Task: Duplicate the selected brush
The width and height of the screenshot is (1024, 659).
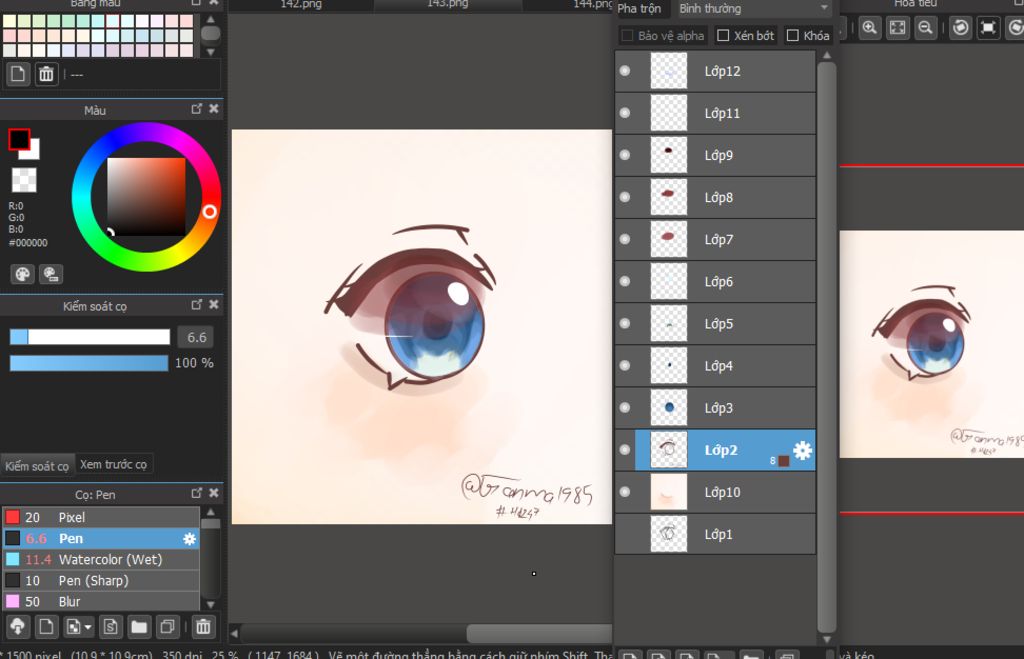Action: point(167,627)
